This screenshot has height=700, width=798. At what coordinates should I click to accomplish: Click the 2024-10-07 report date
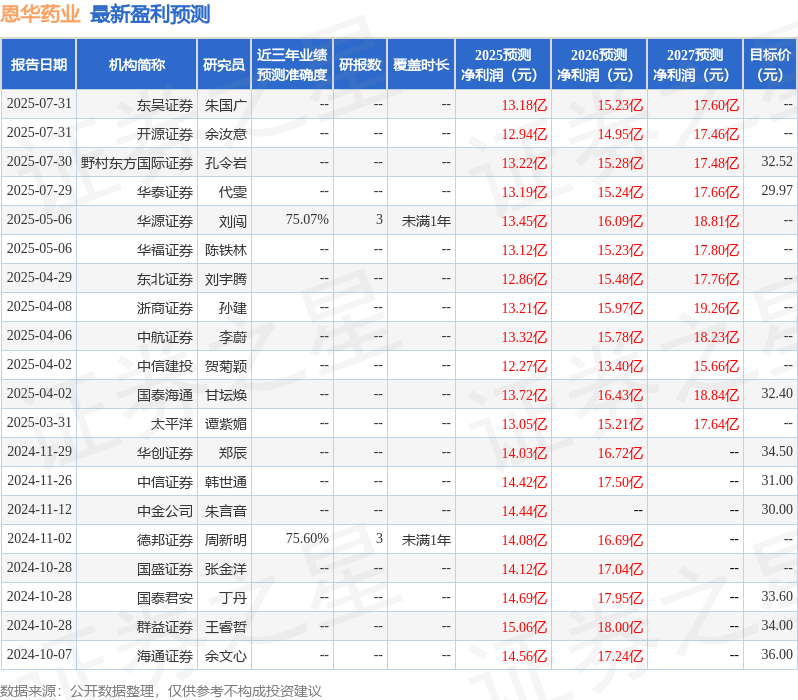click(39, 655)
